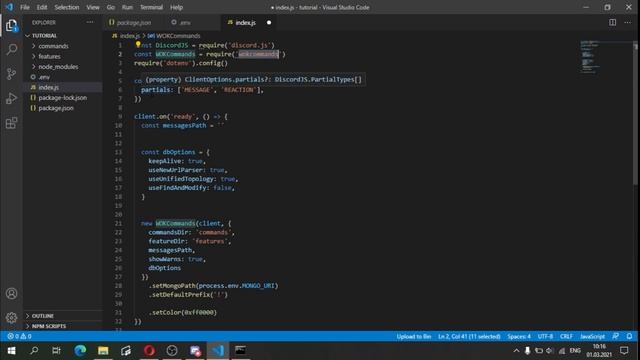Screen dimensions: 640x360
Task: Click the feedback icon in status bar
Action: click(616, 336)
